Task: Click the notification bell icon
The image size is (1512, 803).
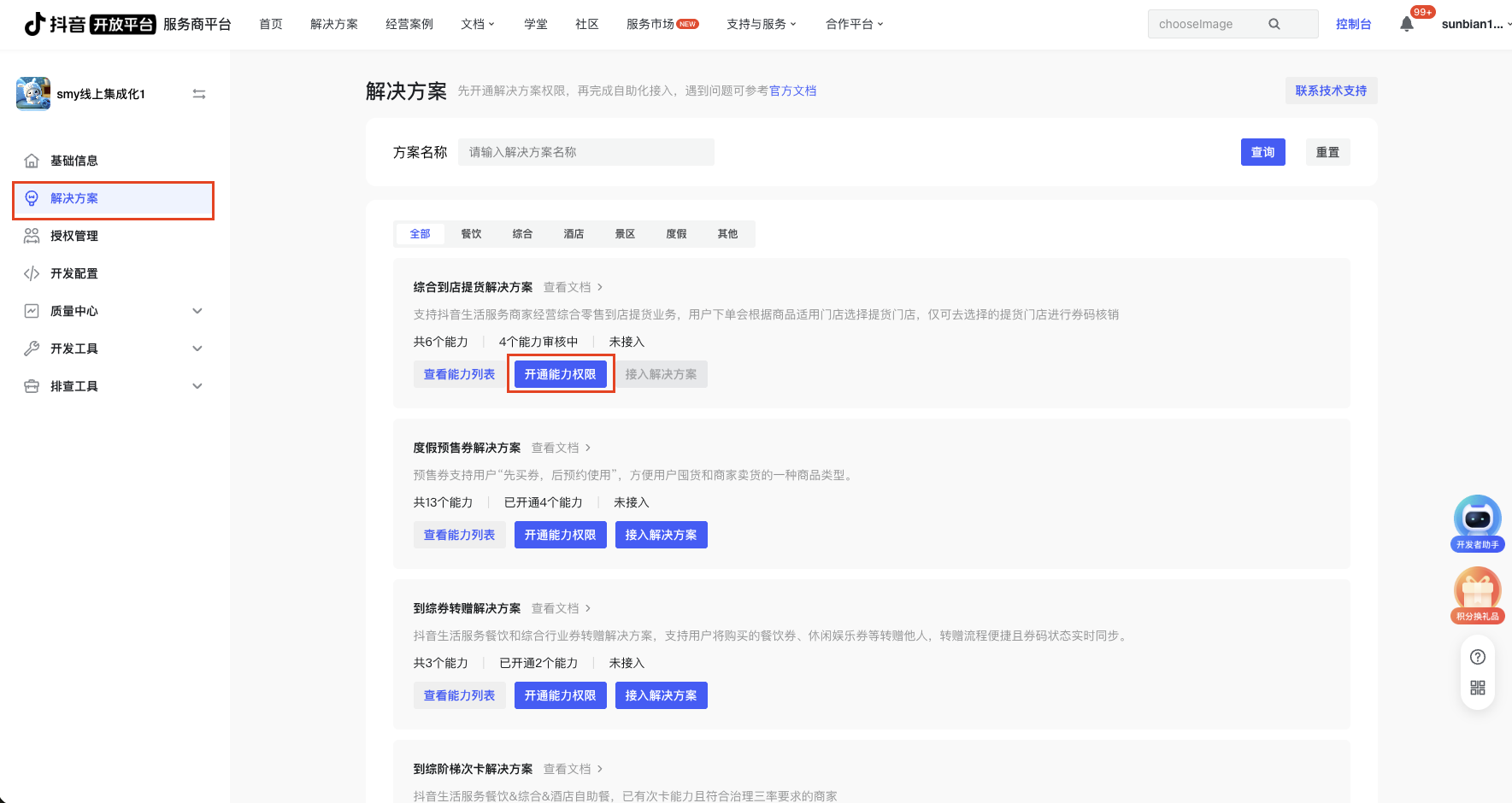Action: point(1406,24)
